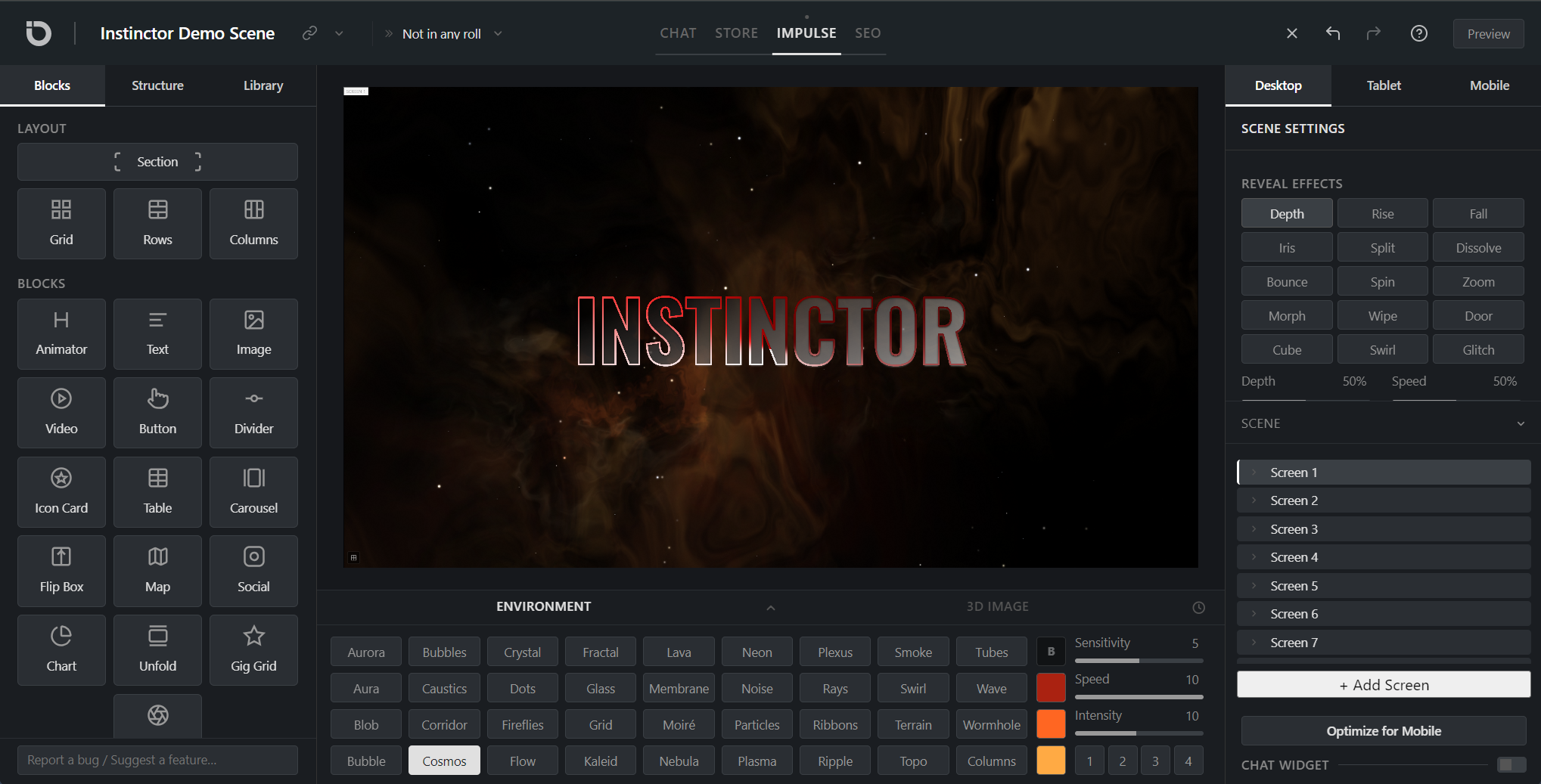
Task: Switch to the STORE tab
Action: point(736,33)
